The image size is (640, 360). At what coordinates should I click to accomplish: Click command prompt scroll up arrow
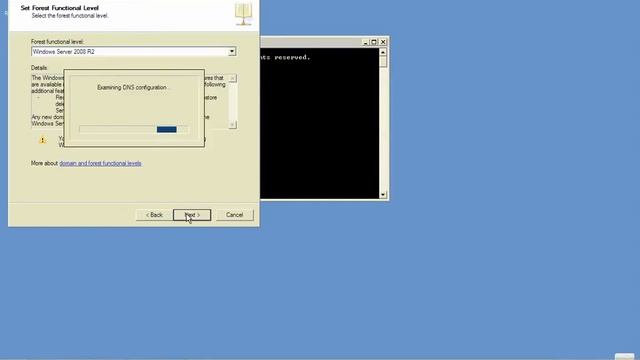tap(383, 52)
